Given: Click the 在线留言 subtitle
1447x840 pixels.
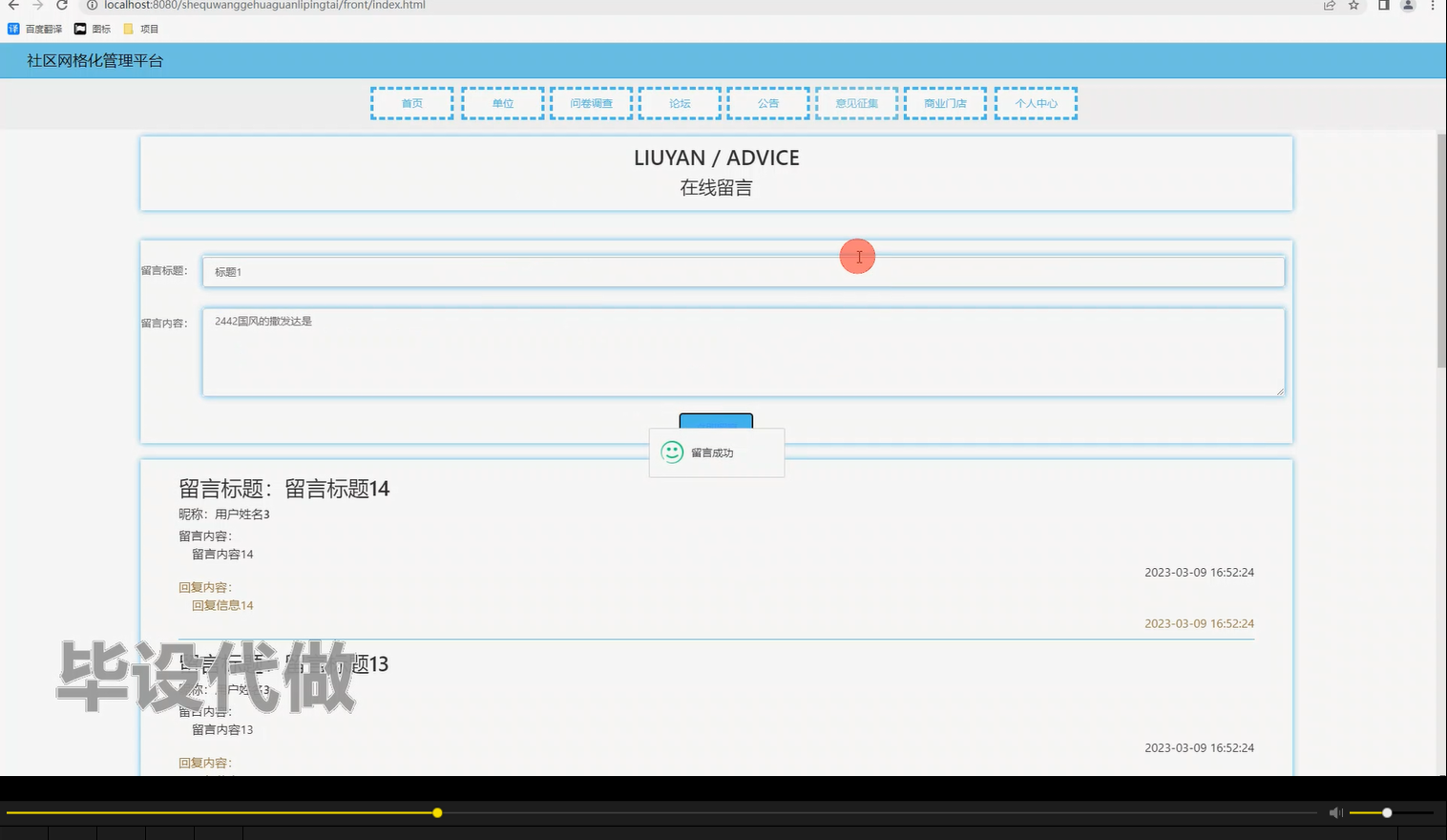Looking at the screenshot, I should point(716,188).
